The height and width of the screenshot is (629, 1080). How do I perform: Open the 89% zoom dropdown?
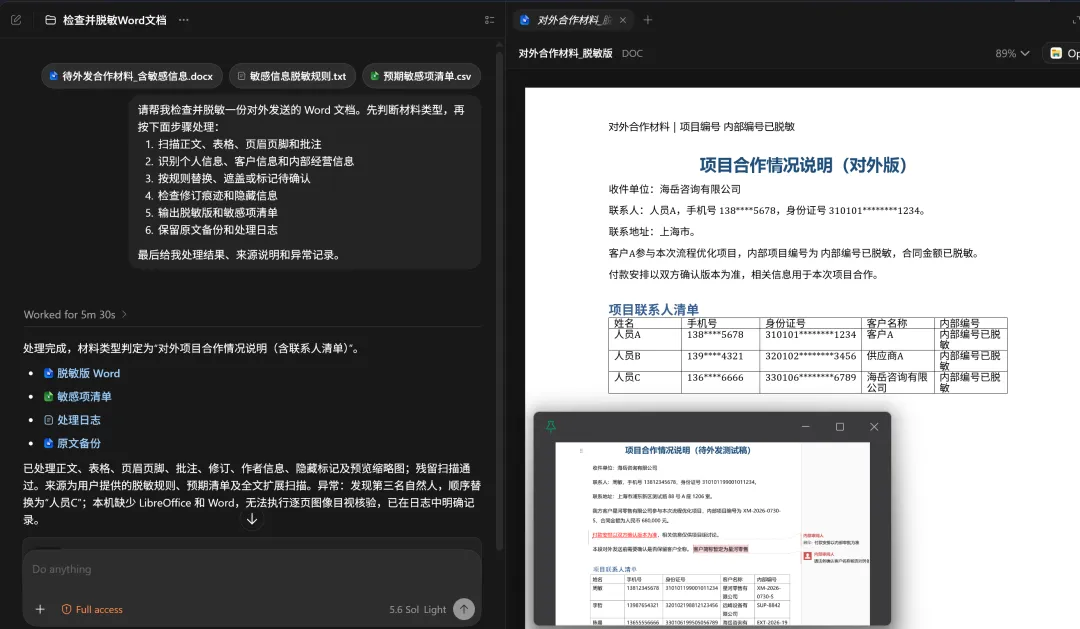[1012, 53]
